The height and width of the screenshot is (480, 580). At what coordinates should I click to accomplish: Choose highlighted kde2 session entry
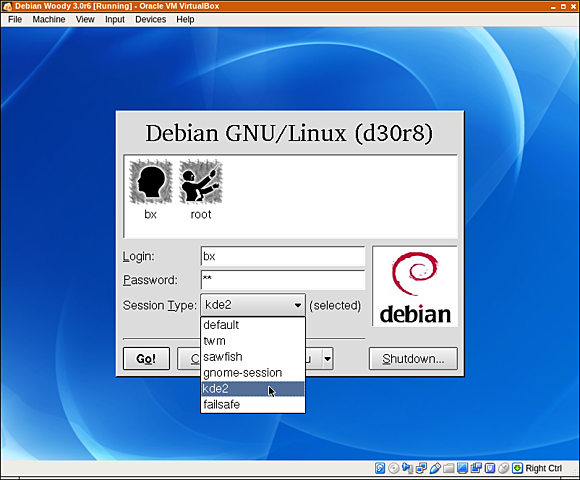253,389
